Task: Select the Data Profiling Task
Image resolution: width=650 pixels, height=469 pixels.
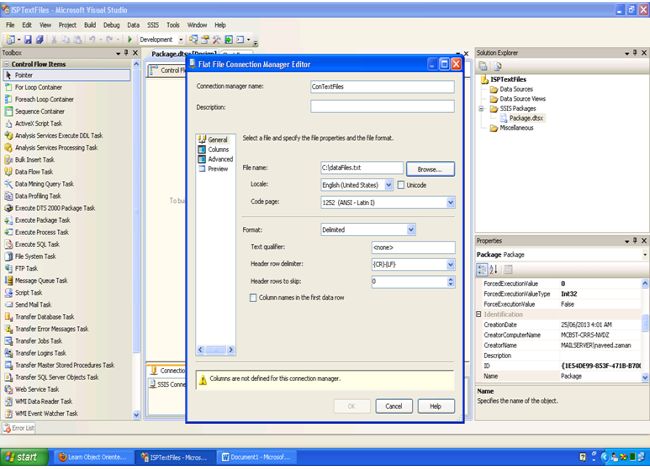Action: [x=38, y=196]
